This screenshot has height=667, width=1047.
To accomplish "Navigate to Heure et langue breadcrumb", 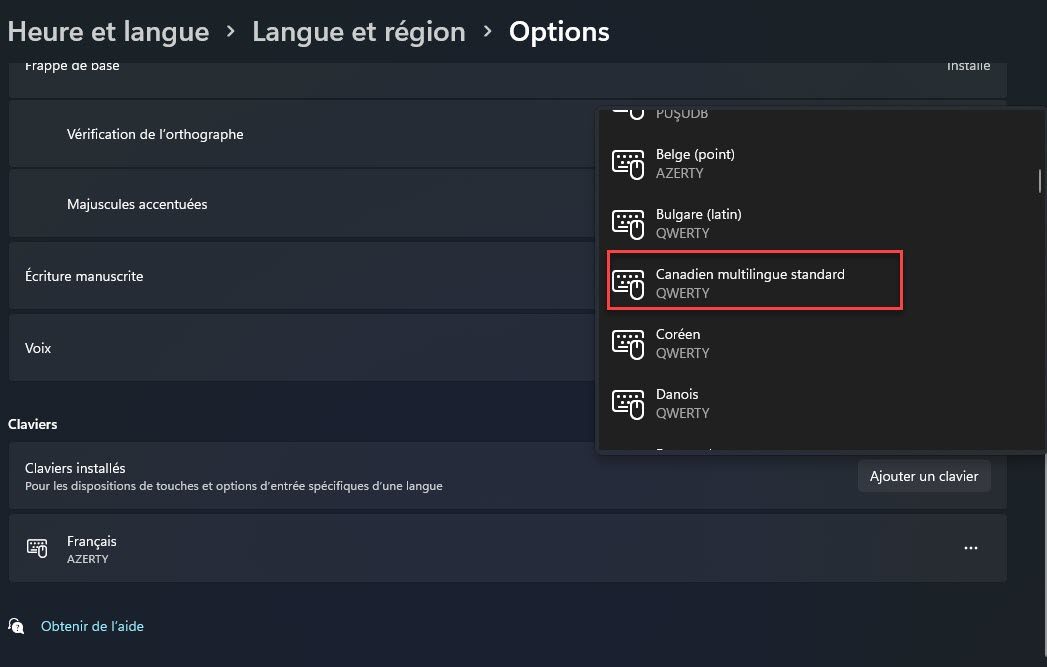I will click(108, 32).
